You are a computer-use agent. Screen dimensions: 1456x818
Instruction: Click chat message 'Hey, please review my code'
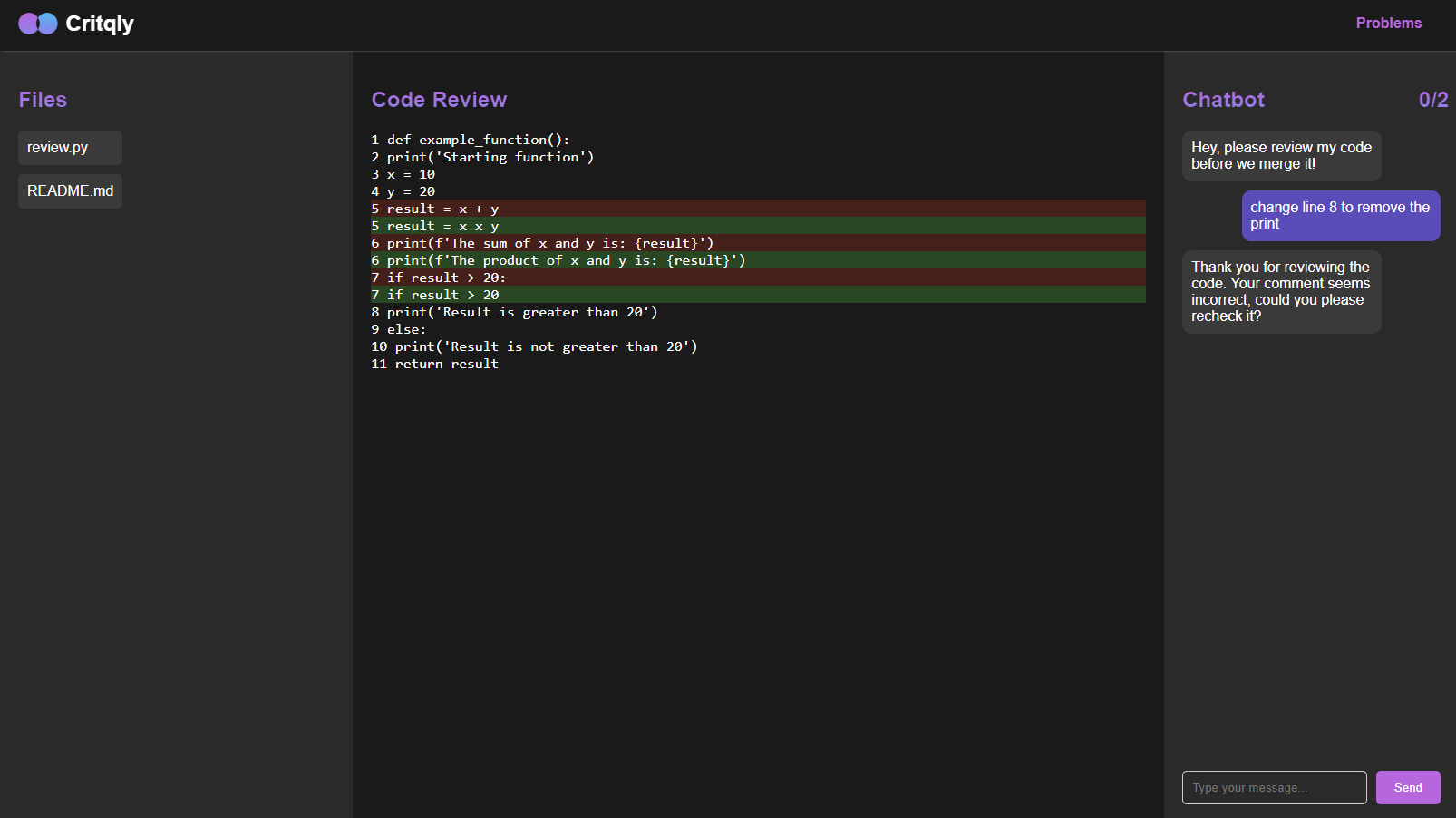tap(1281, 156)
